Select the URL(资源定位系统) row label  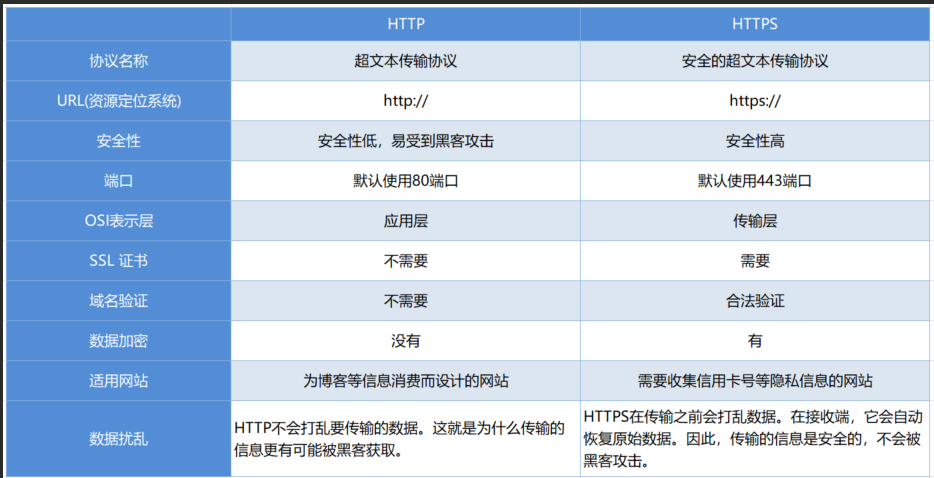click(118, 101)
